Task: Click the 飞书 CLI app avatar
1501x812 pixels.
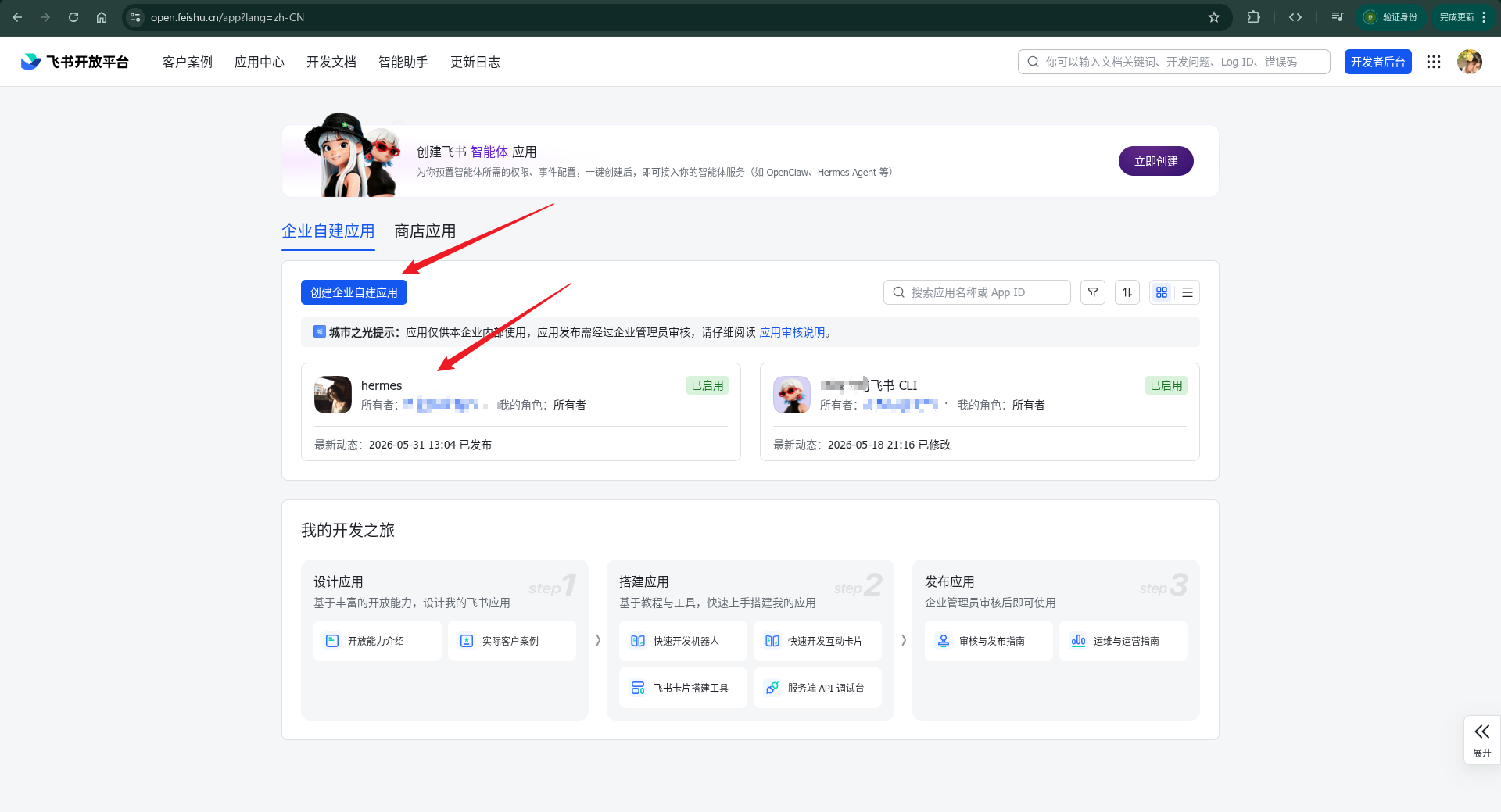Action: click(x=792, y=395)
